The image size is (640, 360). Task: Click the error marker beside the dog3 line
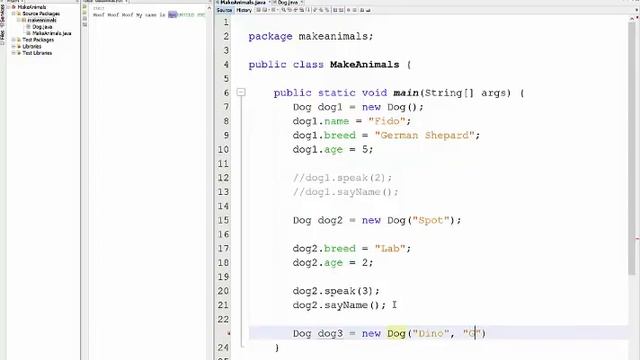coord(229,333)
